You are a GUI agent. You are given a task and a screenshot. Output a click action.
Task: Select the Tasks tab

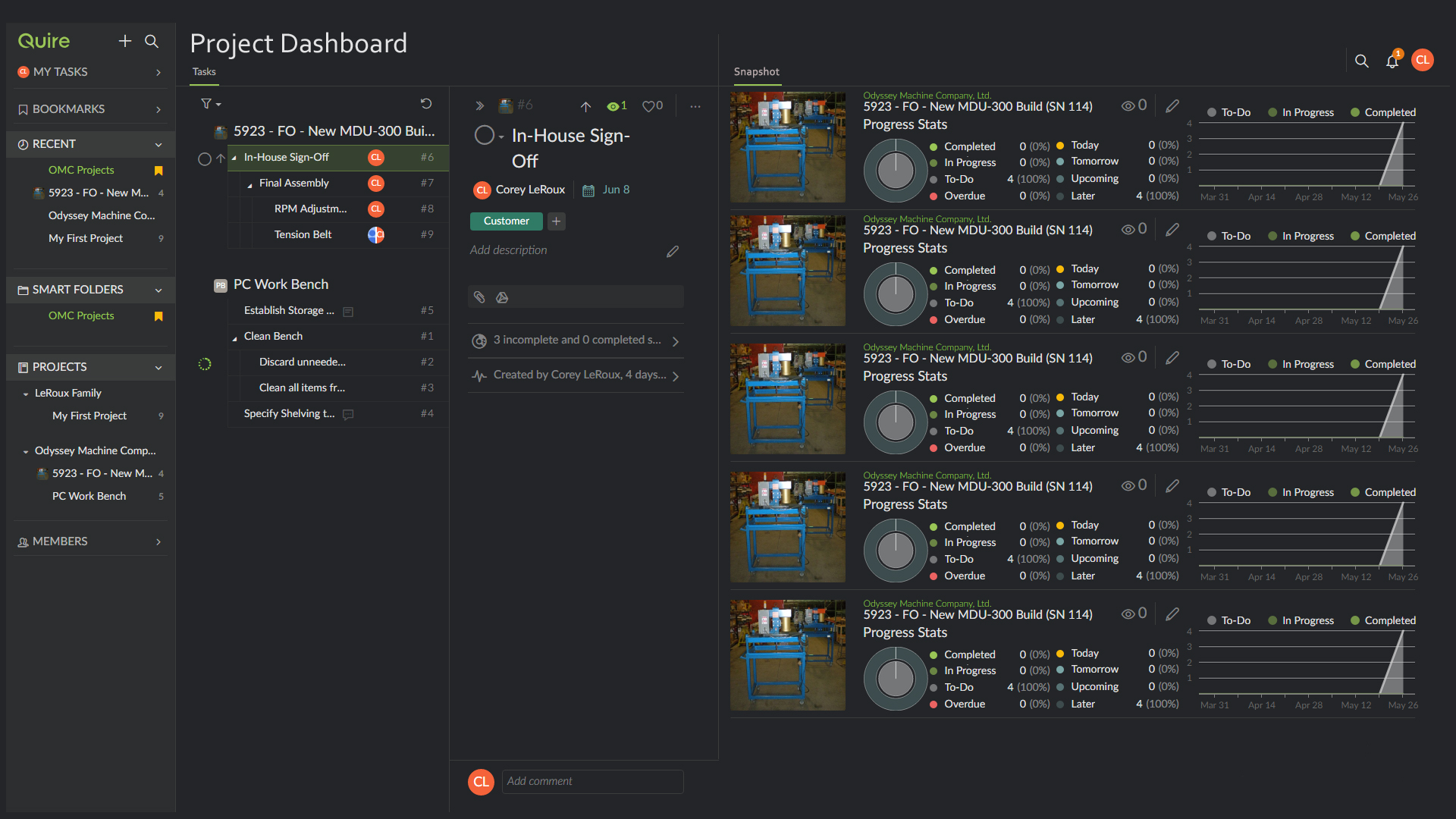204,72
